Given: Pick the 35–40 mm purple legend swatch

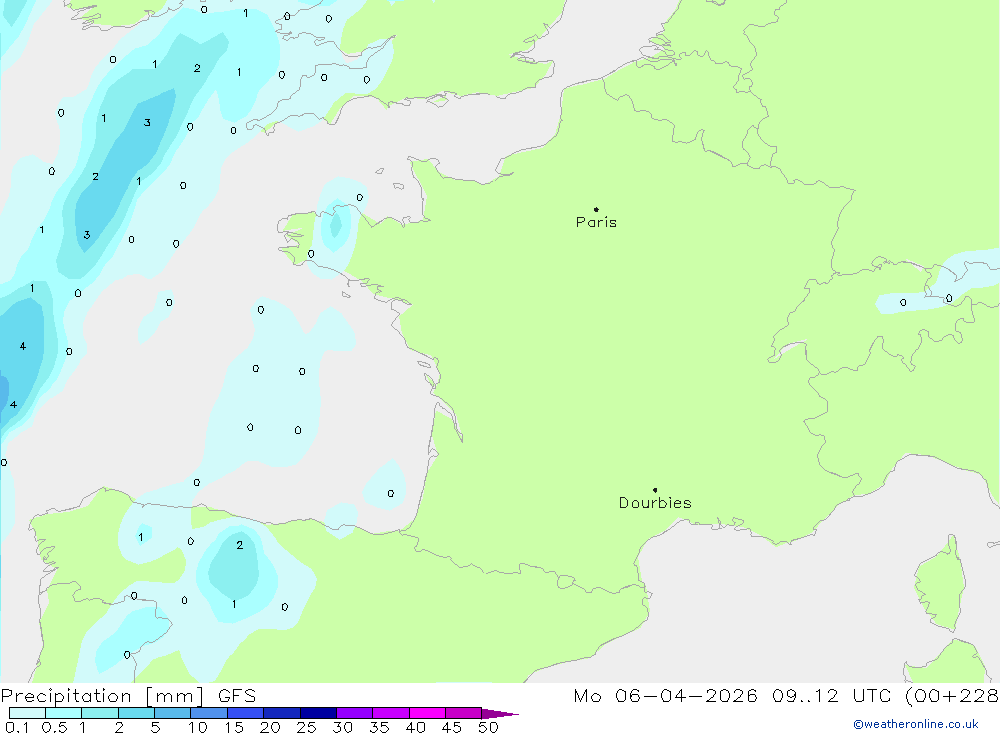Looking at the screenshot, I should [391, 713].
